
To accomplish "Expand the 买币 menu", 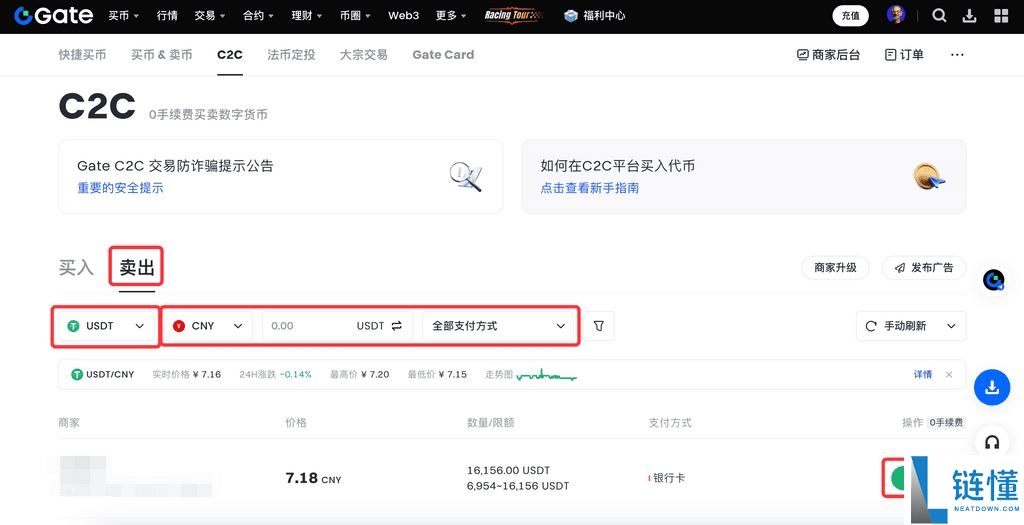I will 123,16.
